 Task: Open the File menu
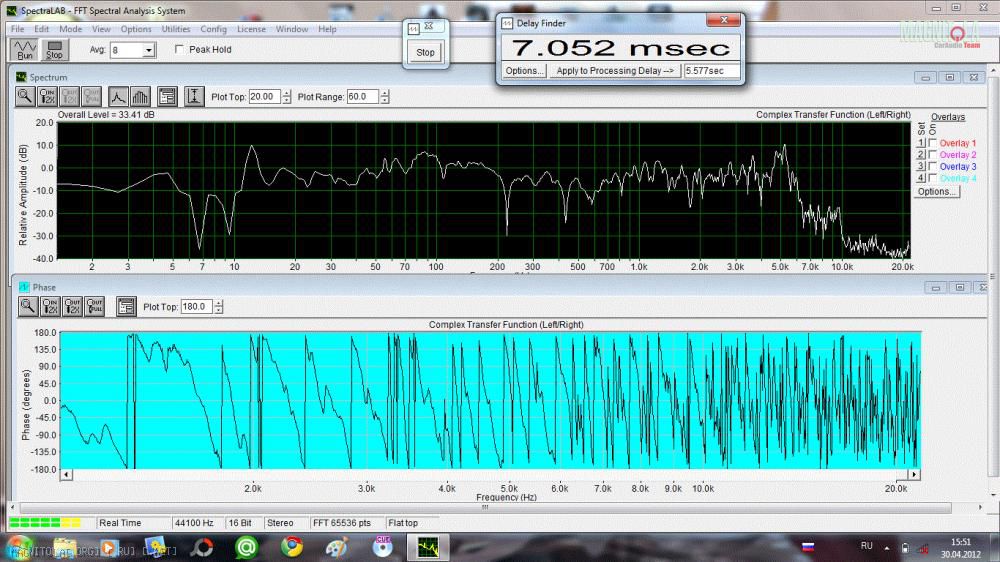(17, 29)
